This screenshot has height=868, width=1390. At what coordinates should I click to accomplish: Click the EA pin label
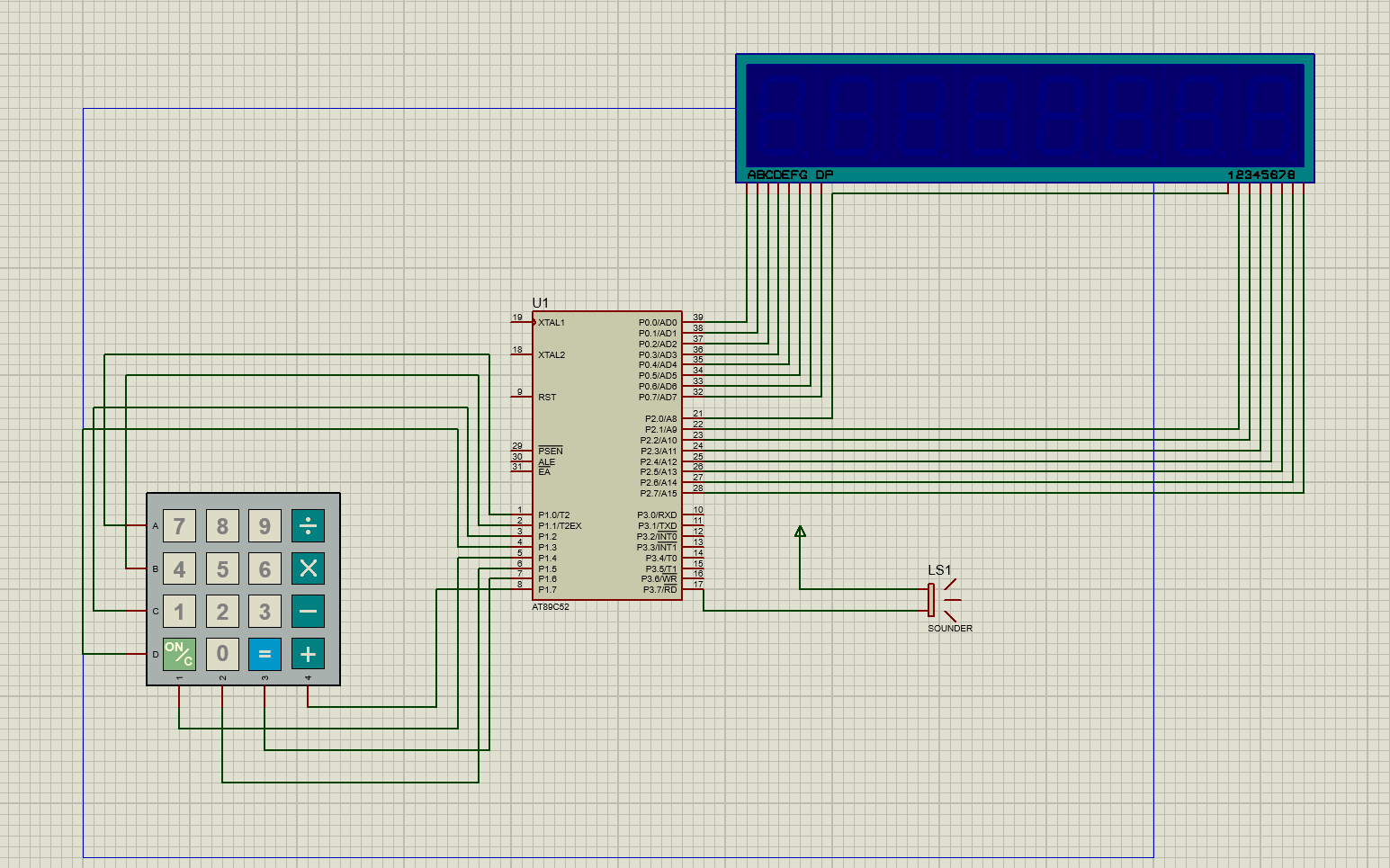click(544, 472)
